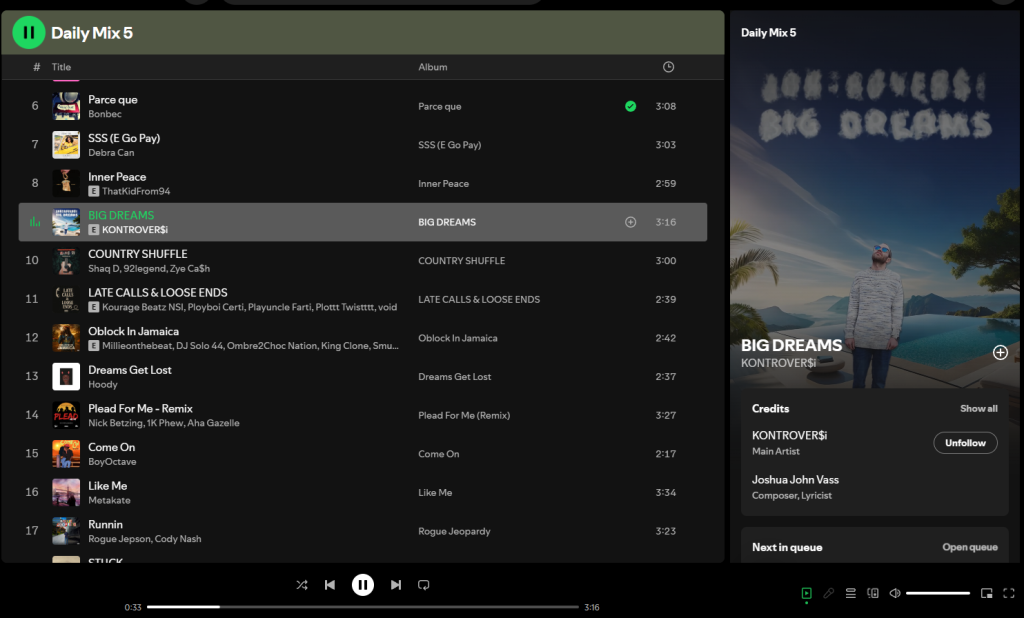Pause playback with the white center button

click(x=362, y=585)
